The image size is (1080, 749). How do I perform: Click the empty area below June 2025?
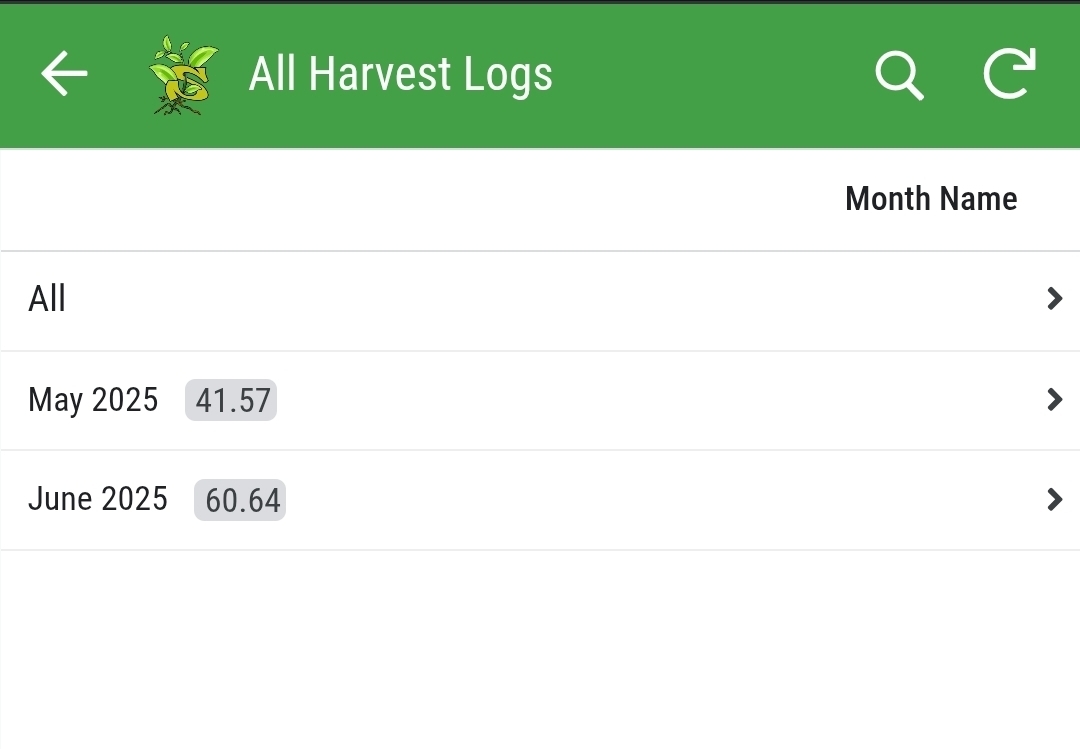point(540,650)
